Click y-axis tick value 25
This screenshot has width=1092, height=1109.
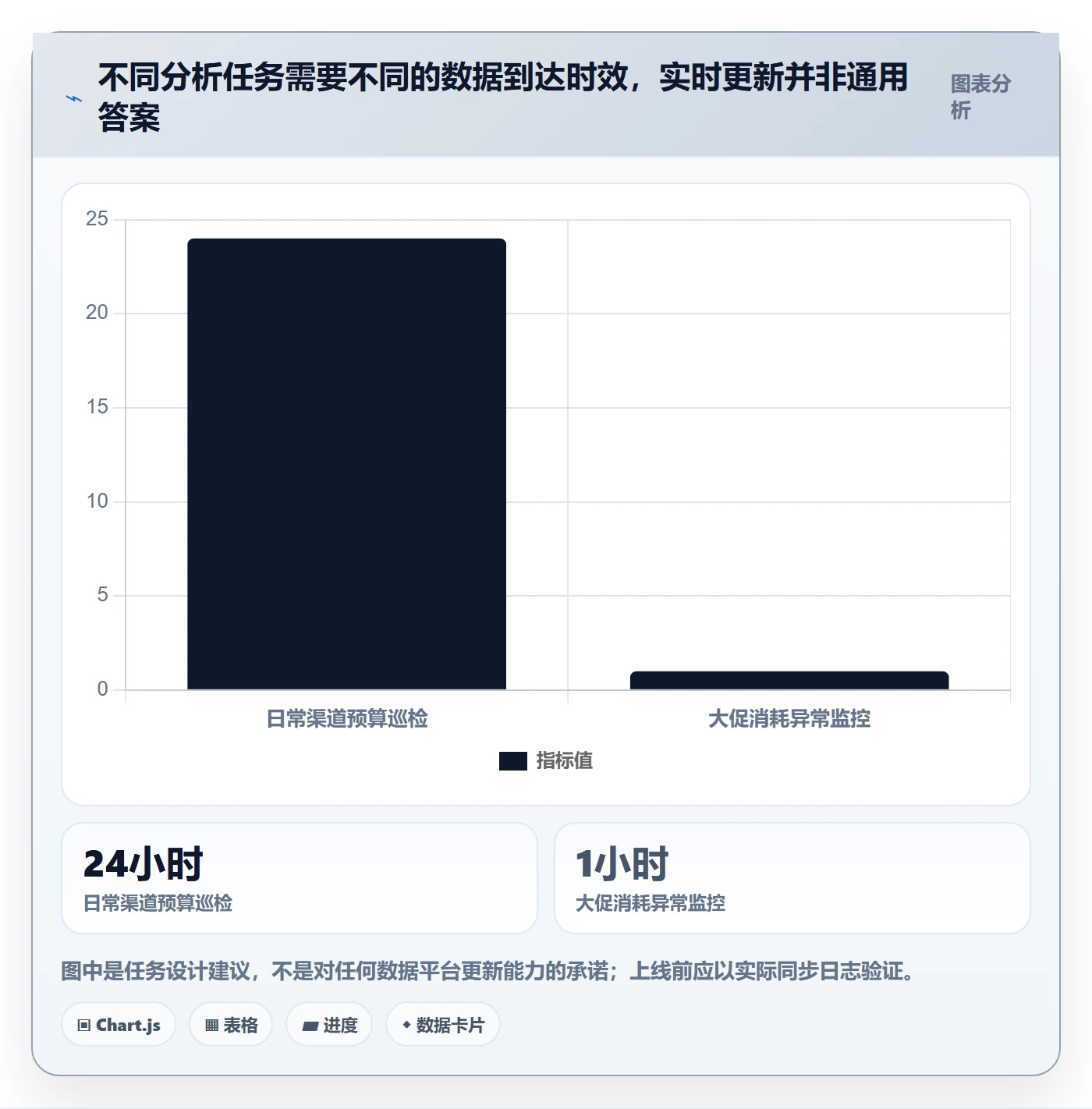point(97,218)
